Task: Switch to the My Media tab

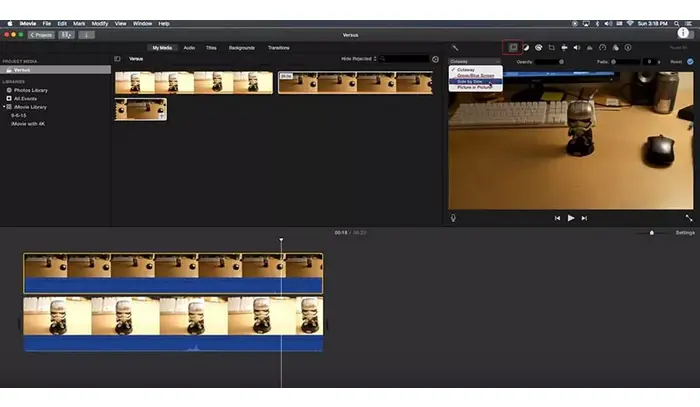Action: pos(162,48)
